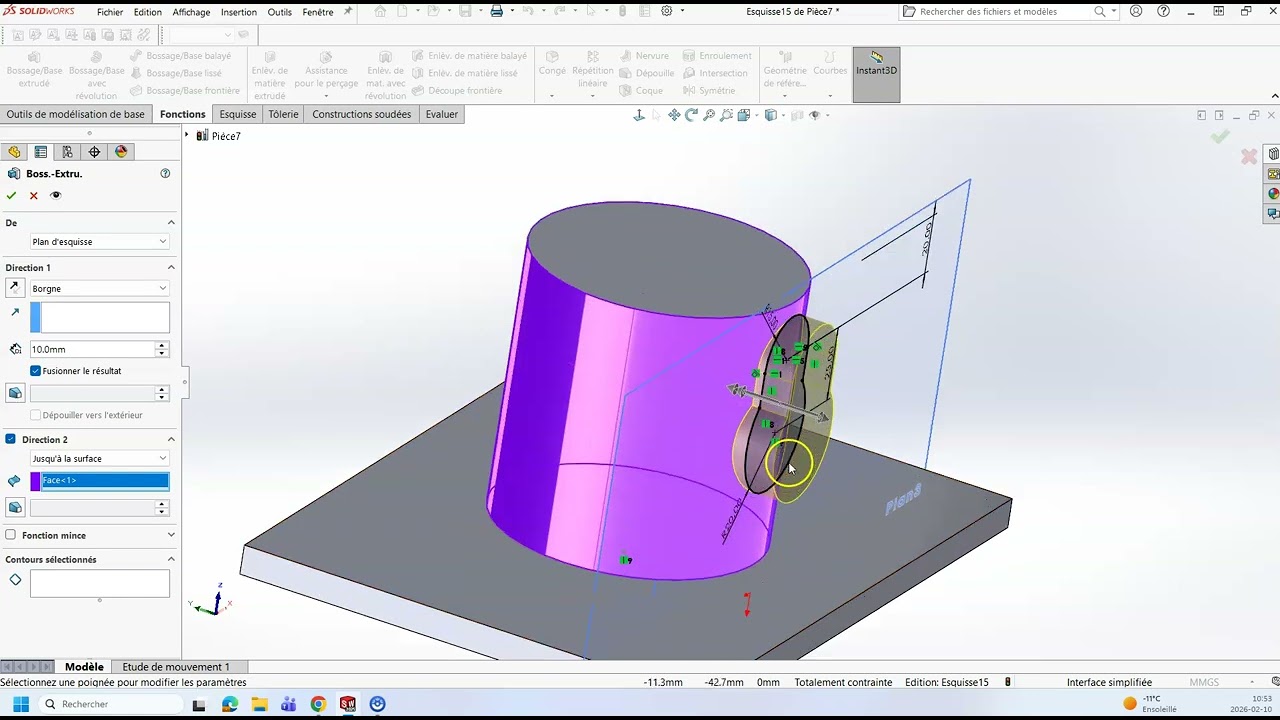Collapse the Direction 2 section chevron
Viewport: 1280px width, 720px height.
coord(171,439)
